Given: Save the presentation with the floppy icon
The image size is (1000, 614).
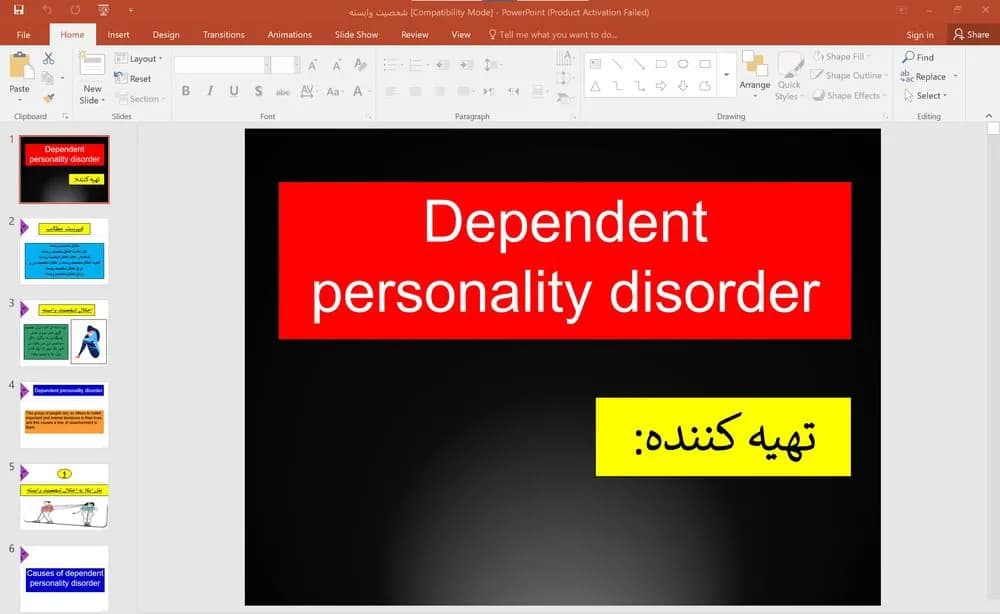Looking at the screenshot, I should point(18,10).
